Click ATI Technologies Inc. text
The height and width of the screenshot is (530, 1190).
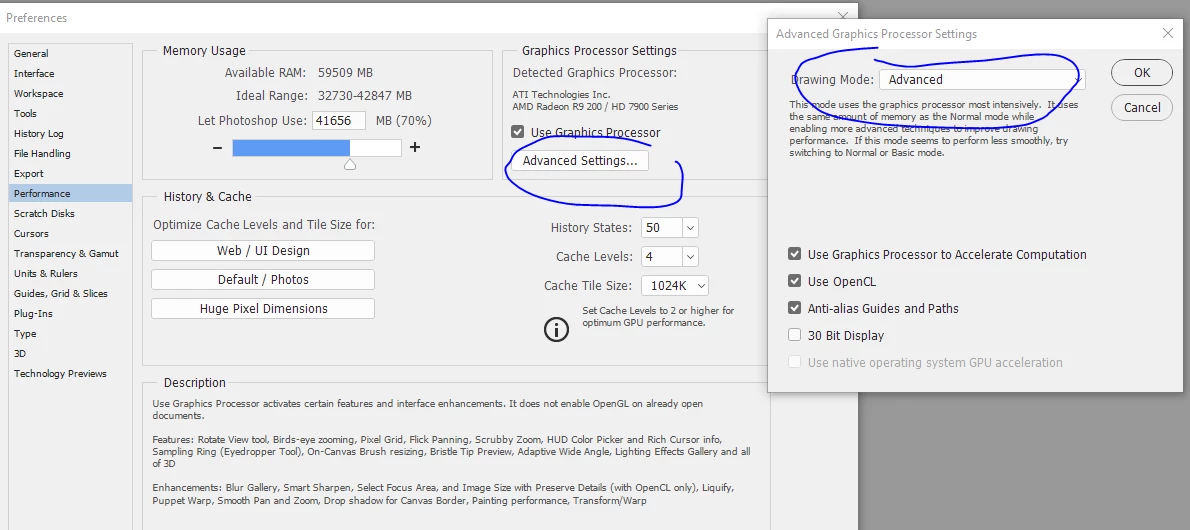pos(562,95)
